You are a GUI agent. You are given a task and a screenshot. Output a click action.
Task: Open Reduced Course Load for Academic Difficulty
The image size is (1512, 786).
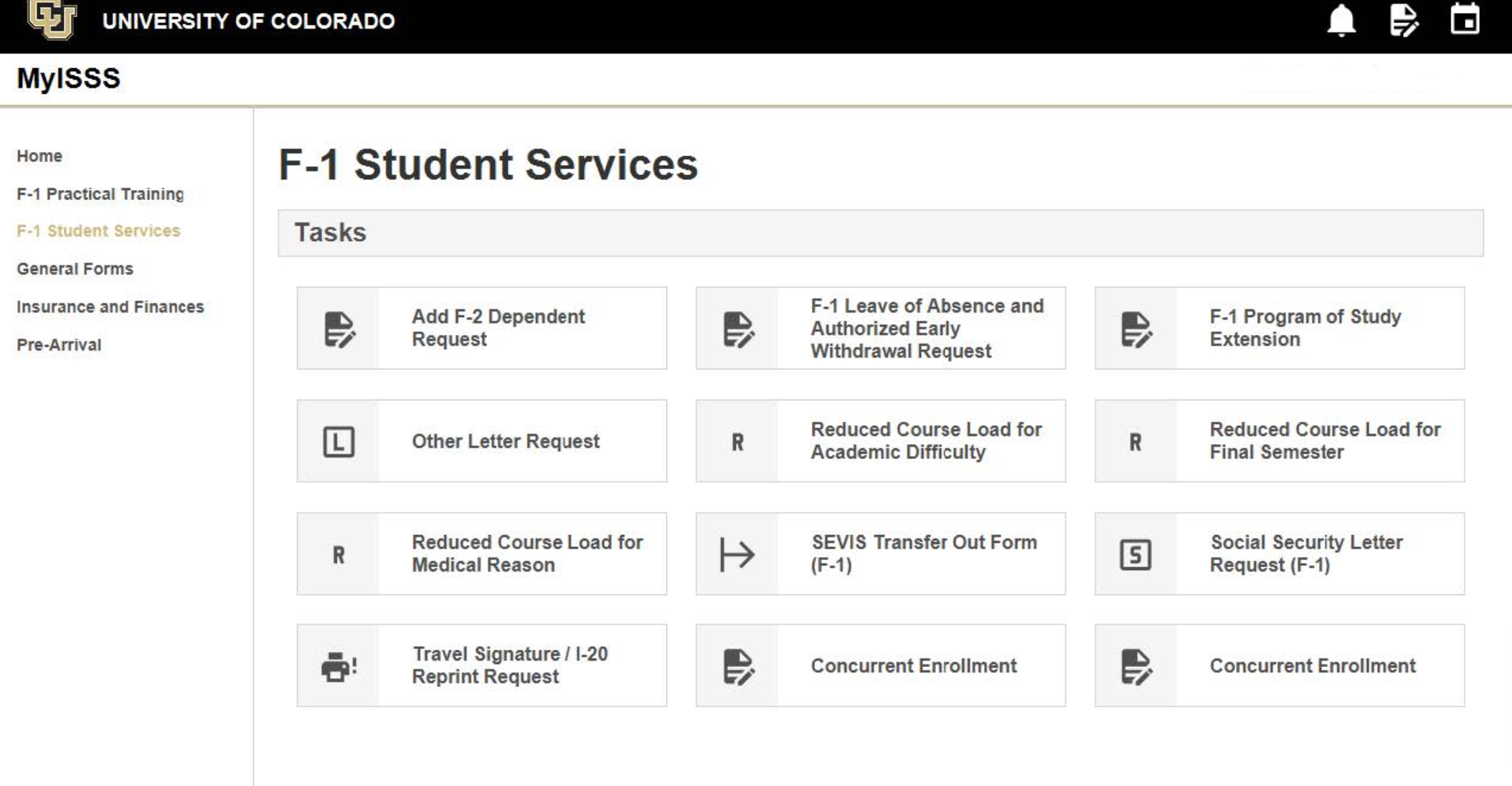[x=881, y=441]
